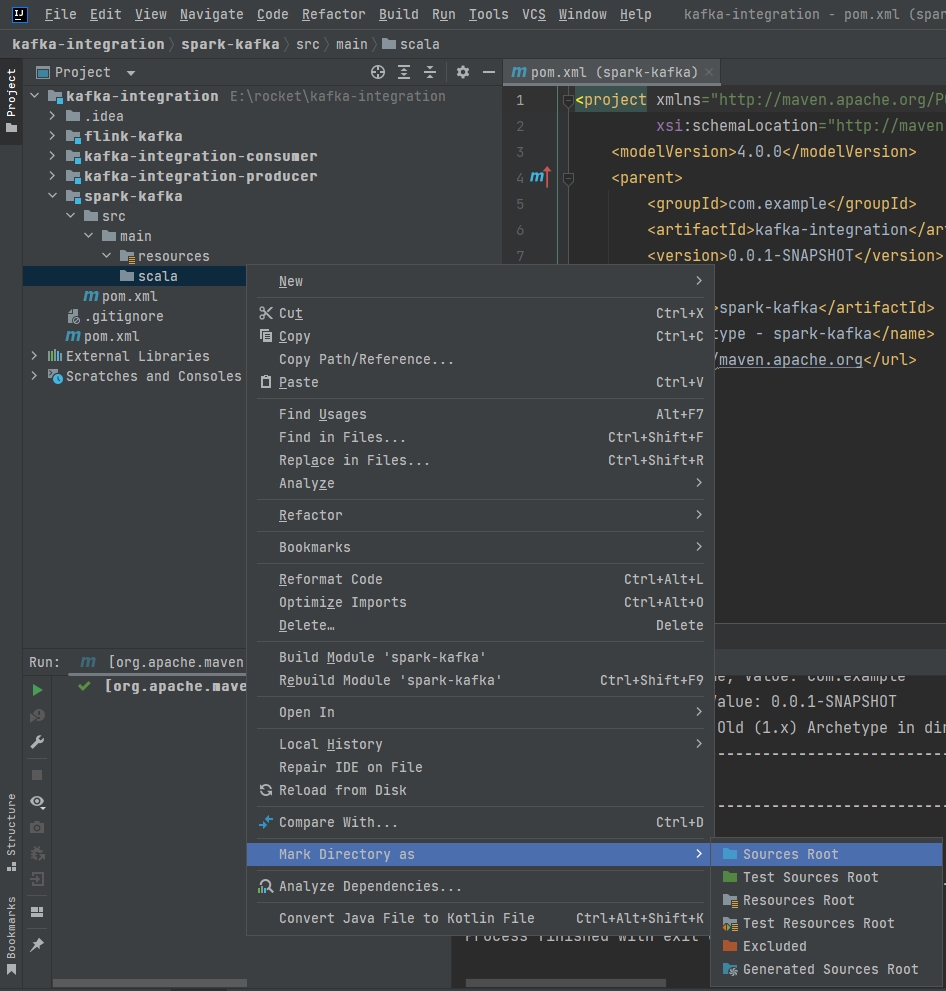Choose Analyze Dependencies... entry

[480, 887]
